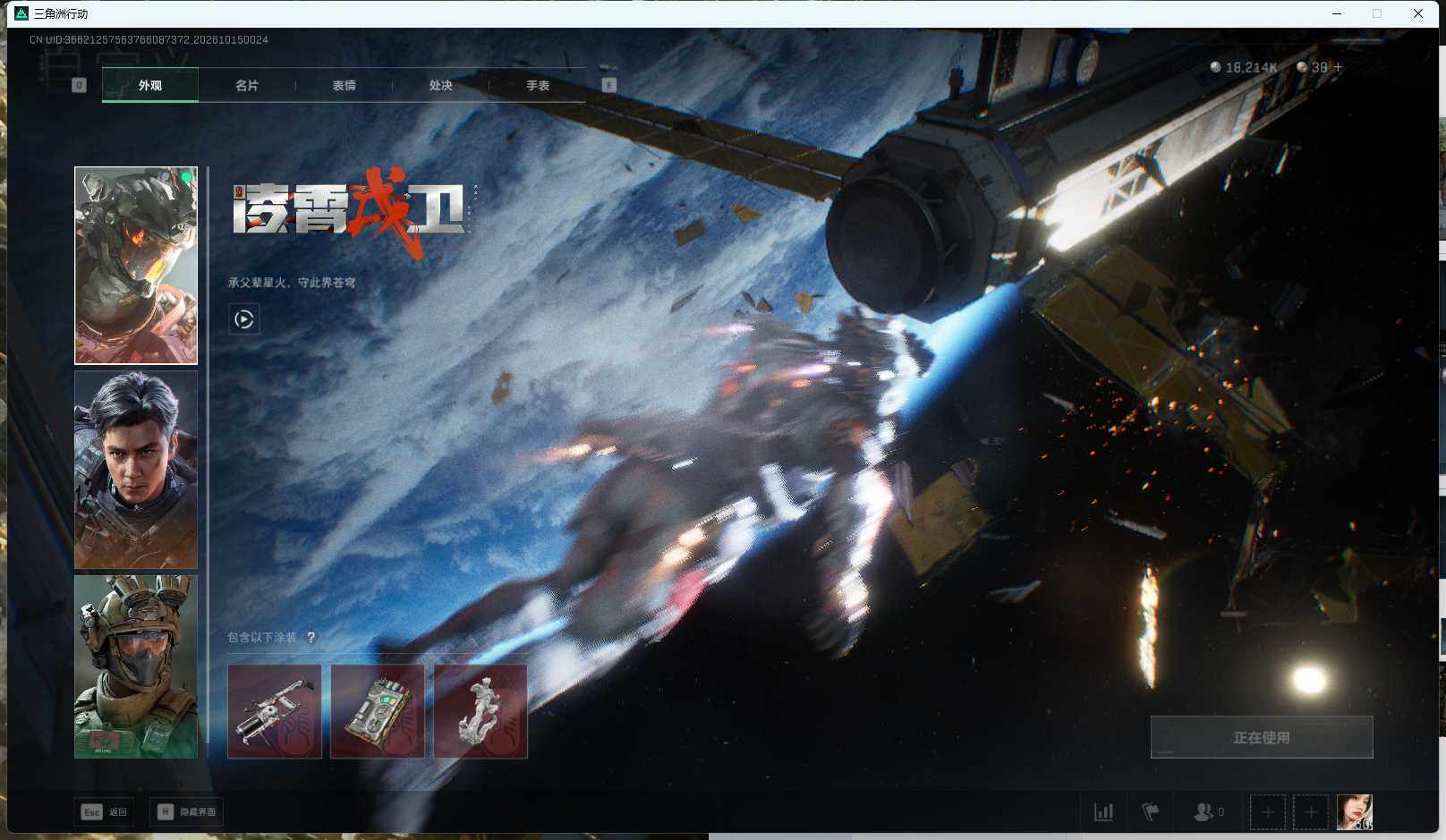Click the Esc 返回 button
The image size is (1446, 840).
tap(104, 811)
